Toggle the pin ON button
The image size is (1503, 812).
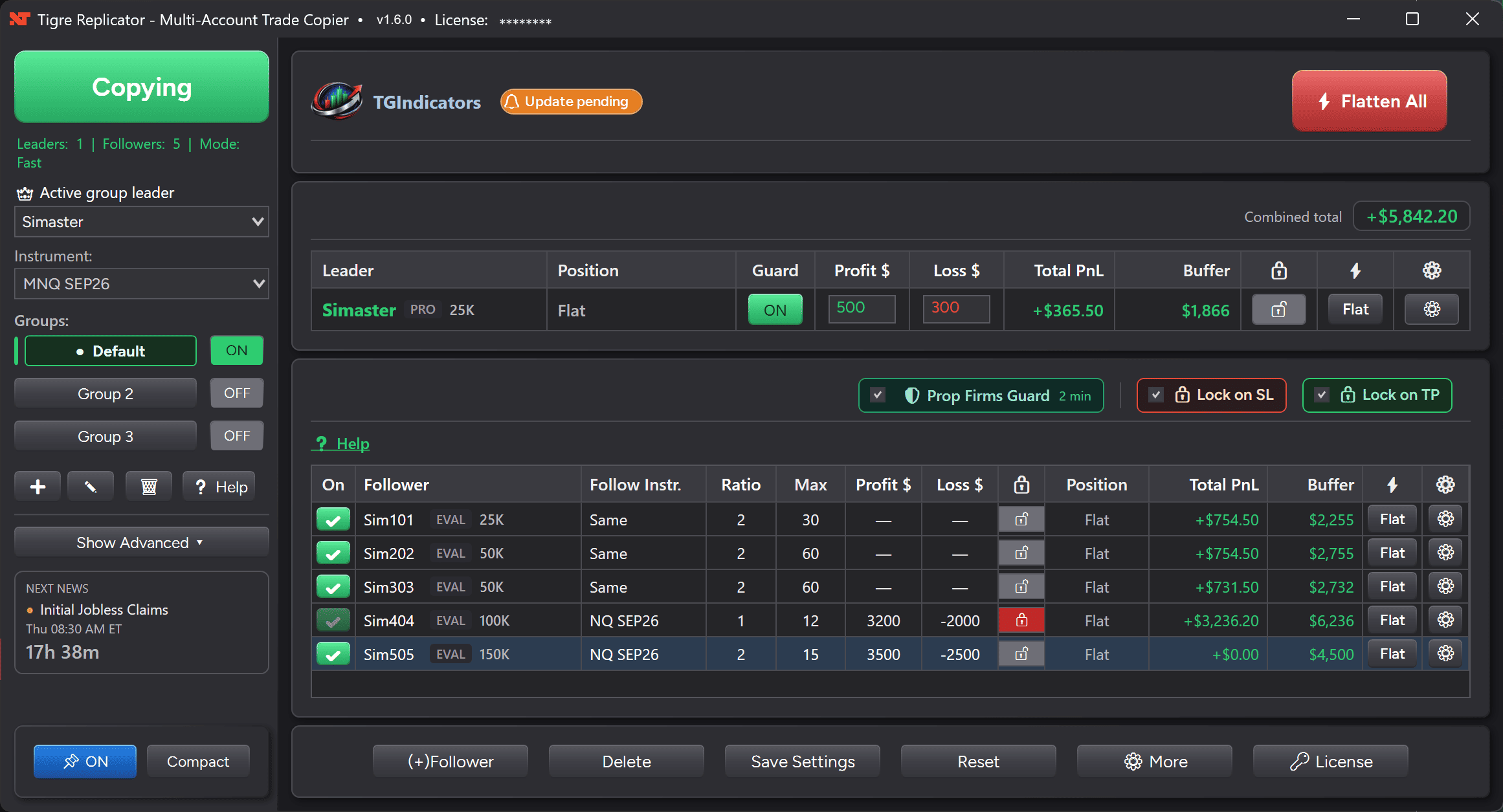coord(85,762)
